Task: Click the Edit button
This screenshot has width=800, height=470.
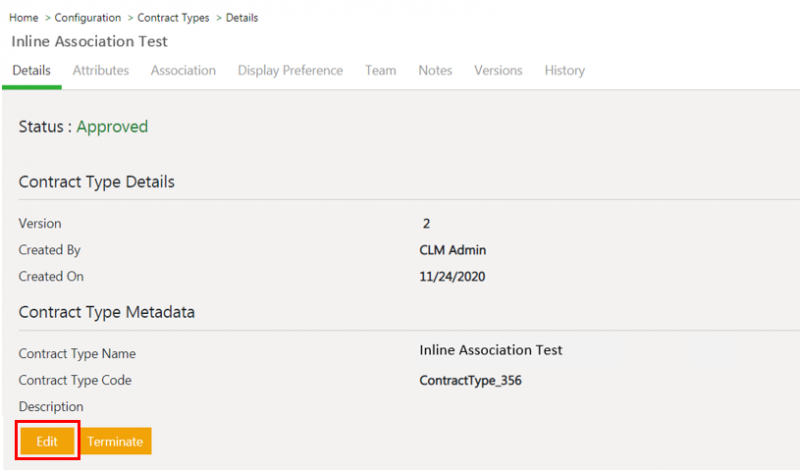Action: coord(47,441)
